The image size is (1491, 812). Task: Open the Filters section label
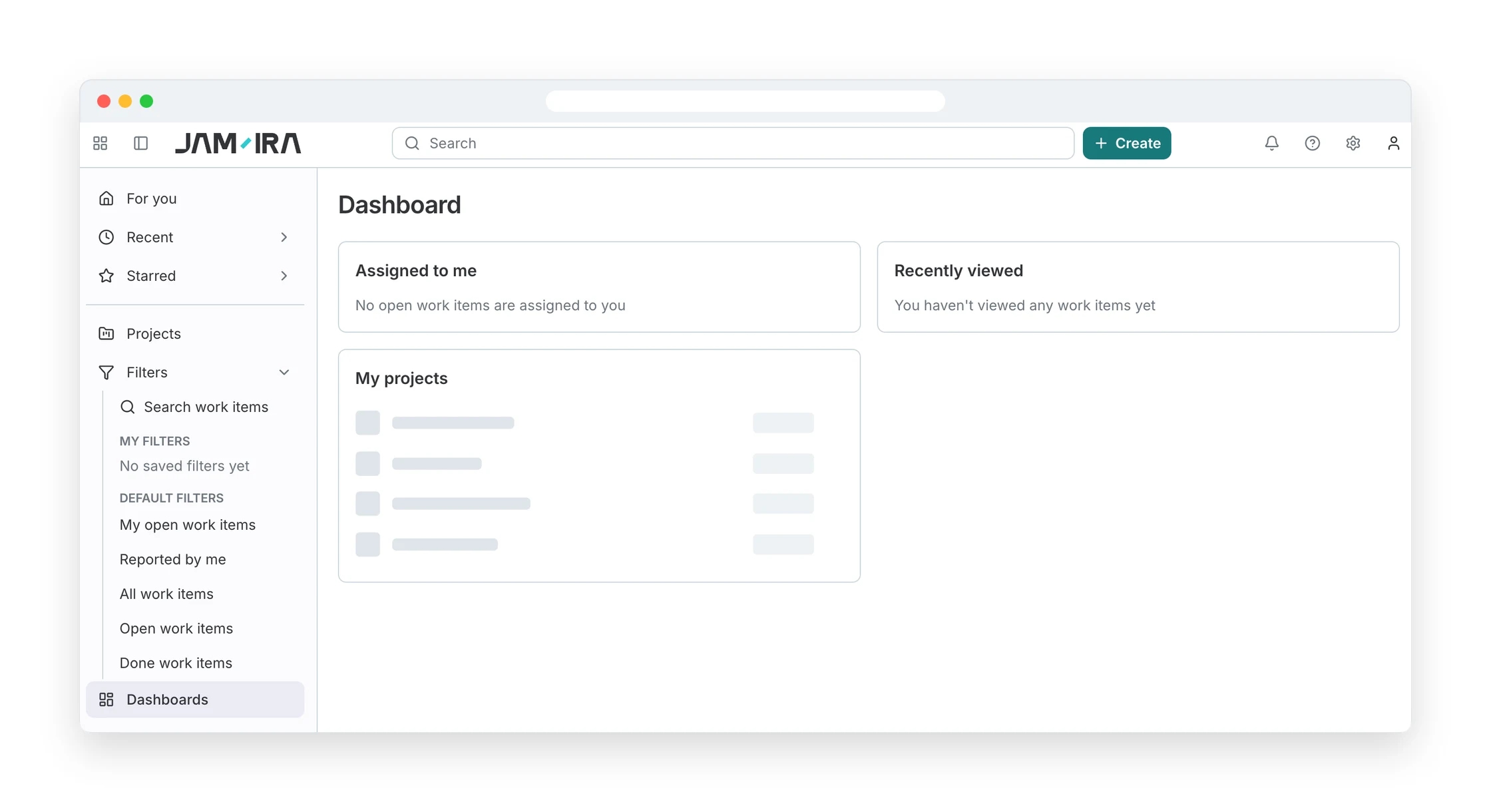point(147,372)
